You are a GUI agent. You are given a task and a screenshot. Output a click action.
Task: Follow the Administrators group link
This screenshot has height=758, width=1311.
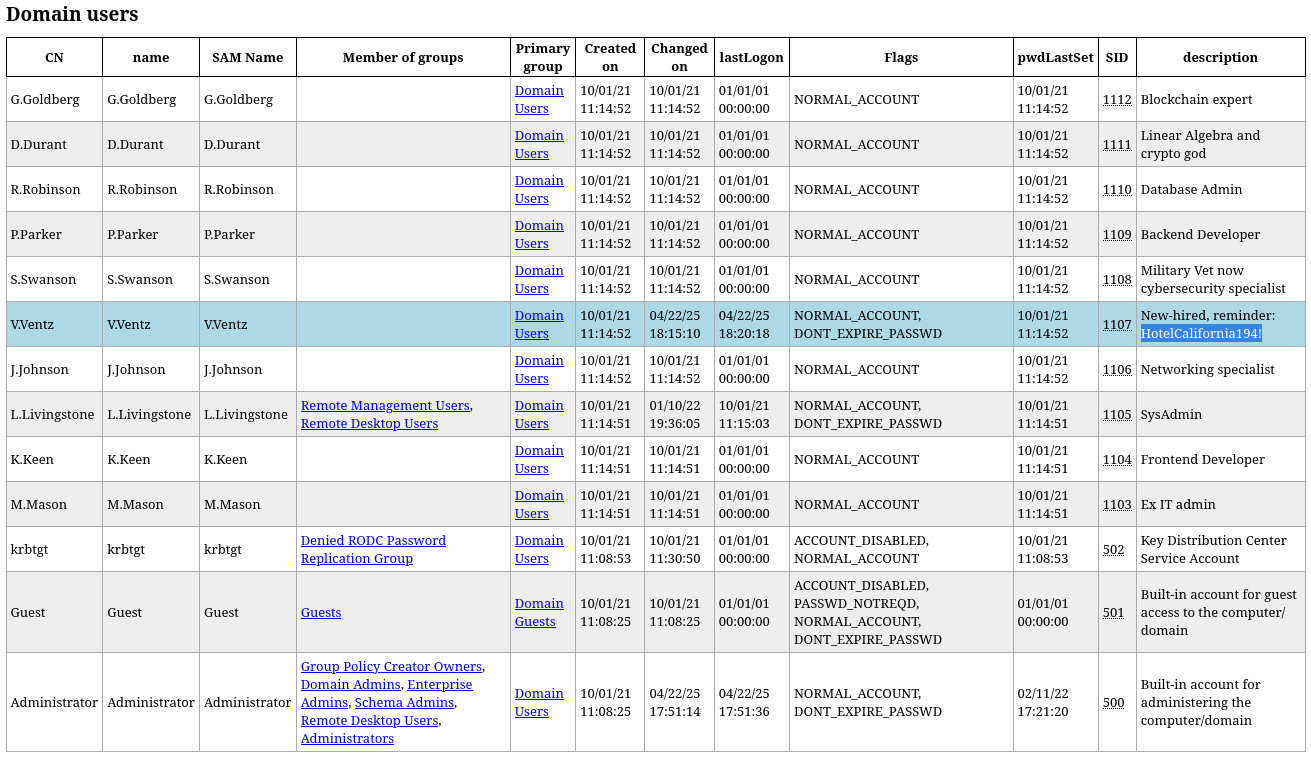click(347, 738)
